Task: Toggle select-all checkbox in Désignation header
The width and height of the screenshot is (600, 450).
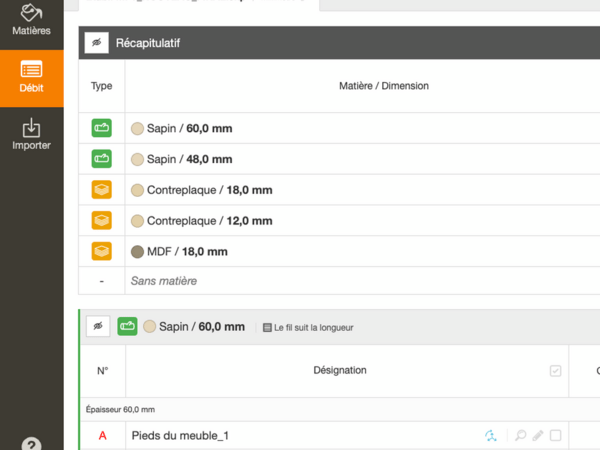Action: click(556, 371)
